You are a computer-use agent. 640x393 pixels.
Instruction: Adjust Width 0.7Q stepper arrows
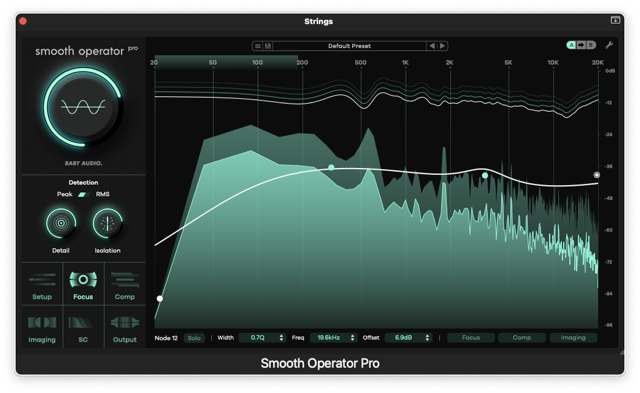coord(281,338)
